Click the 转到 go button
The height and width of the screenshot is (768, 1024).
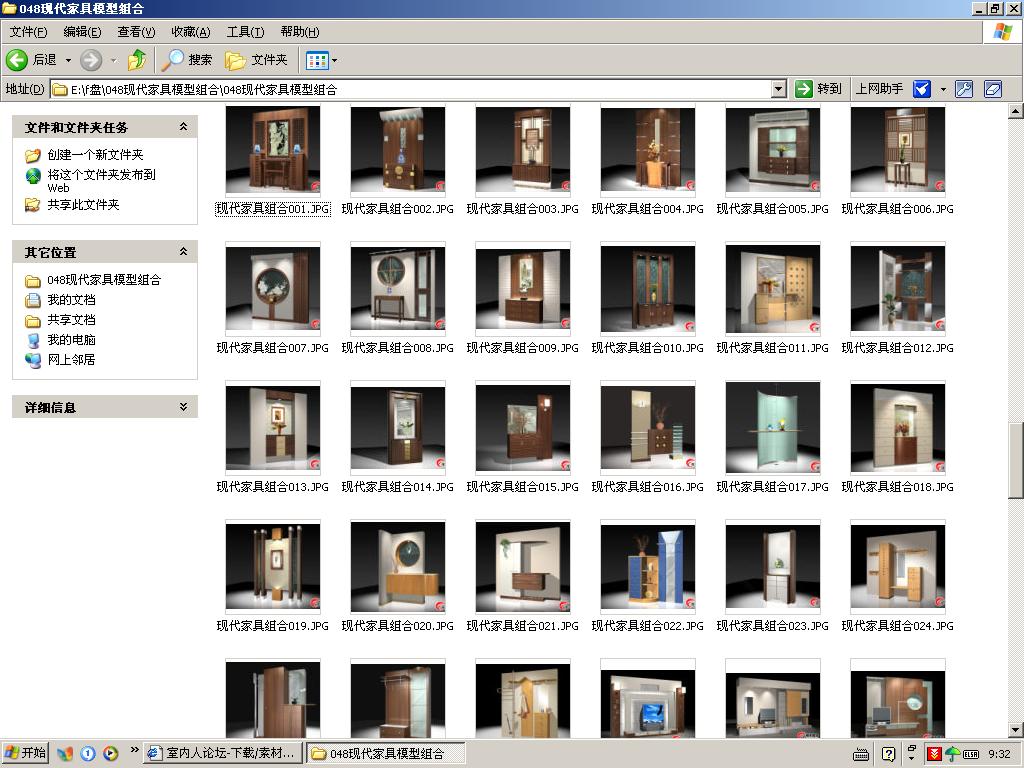tap(818, 89)
